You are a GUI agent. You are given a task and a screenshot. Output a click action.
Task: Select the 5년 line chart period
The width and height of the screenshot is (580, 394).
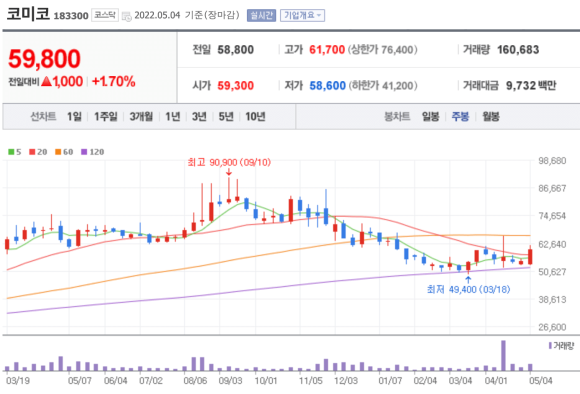226,117
